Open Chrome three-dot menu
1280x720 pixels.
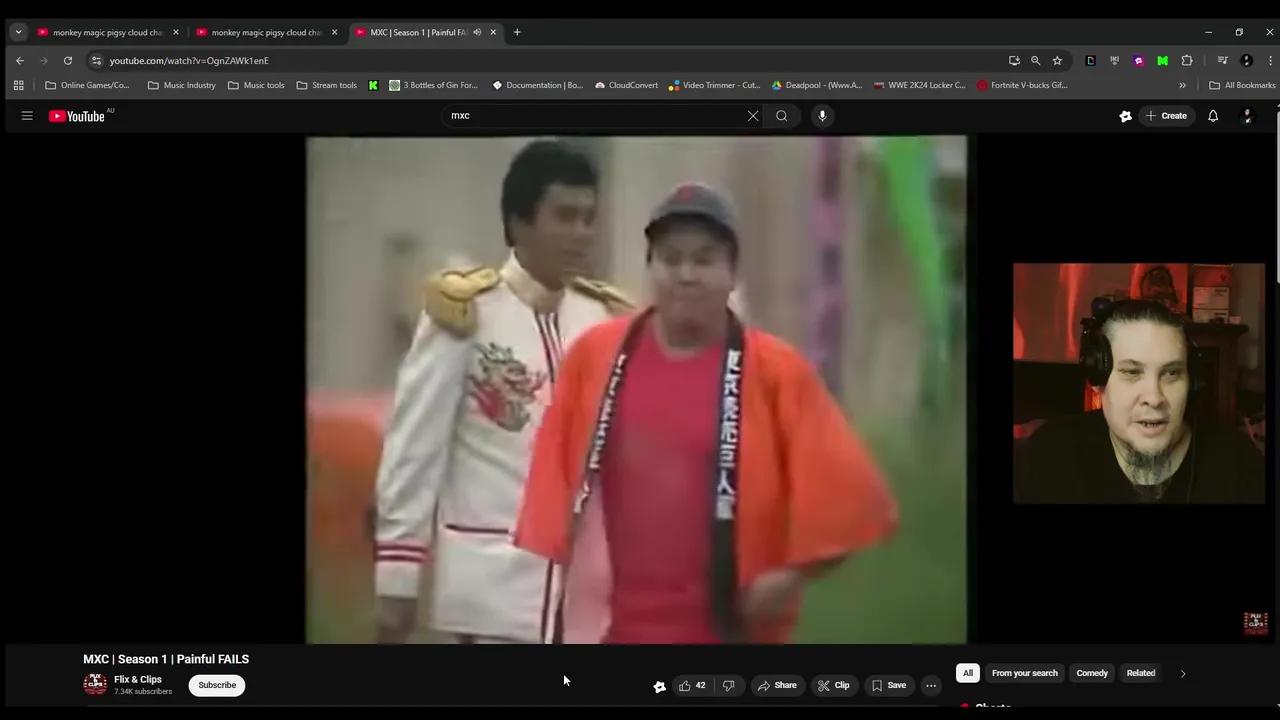tap(1270, 60)
